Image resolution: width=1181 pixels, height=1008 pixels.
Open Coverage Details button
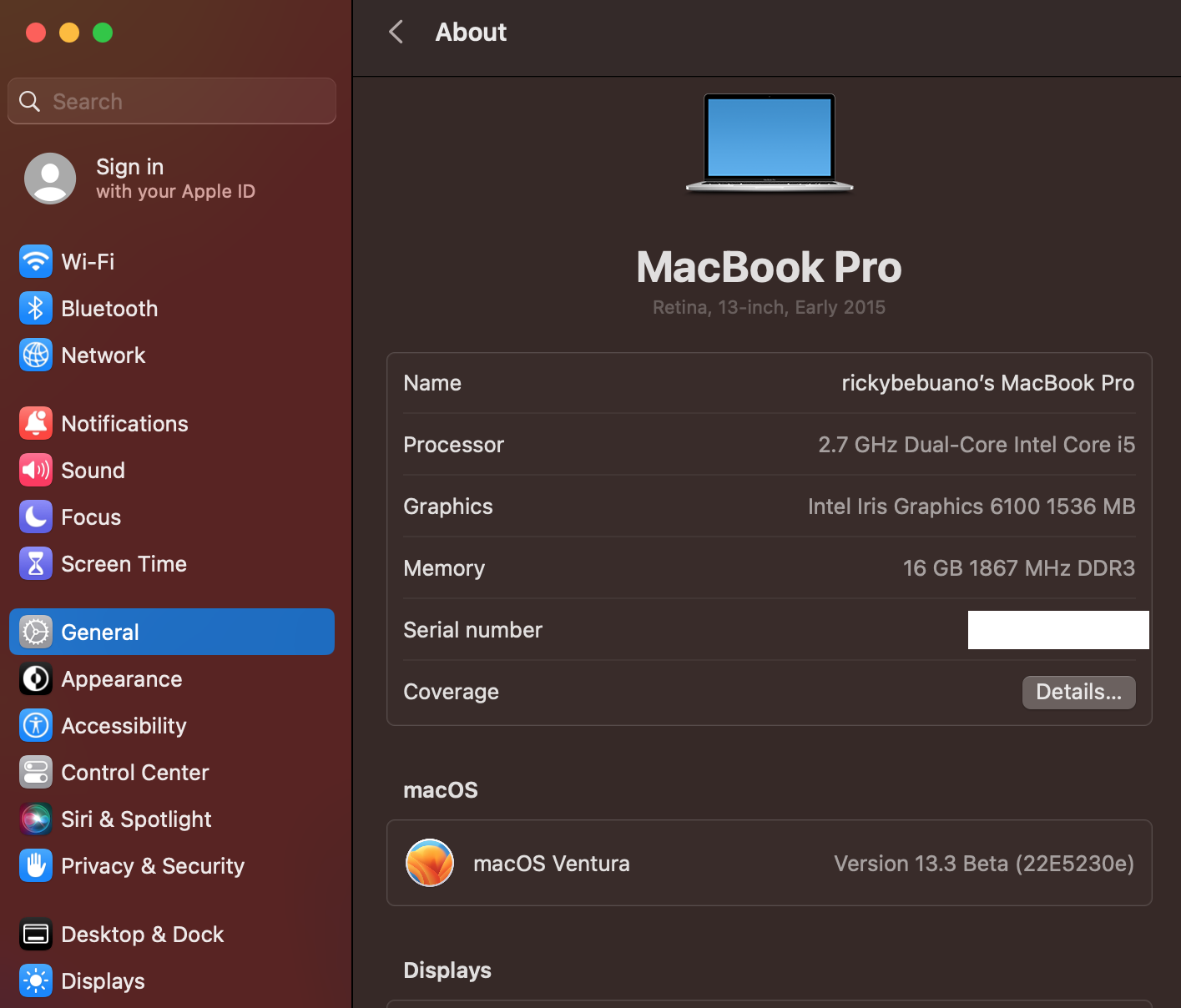(1078, 692)
